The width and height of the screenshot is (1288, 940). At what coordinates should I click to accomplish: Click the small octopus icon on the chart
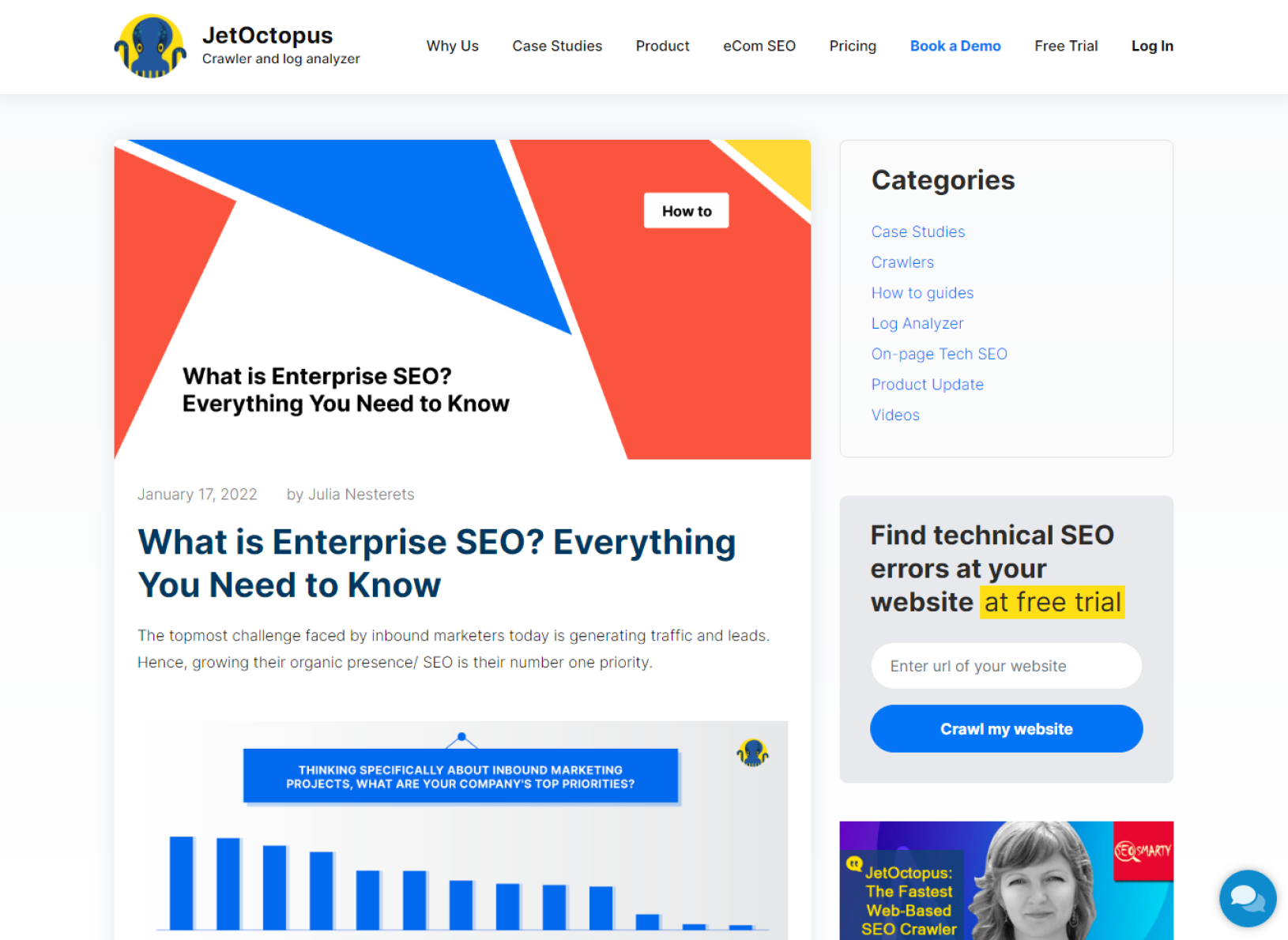[x=752, y=752]
